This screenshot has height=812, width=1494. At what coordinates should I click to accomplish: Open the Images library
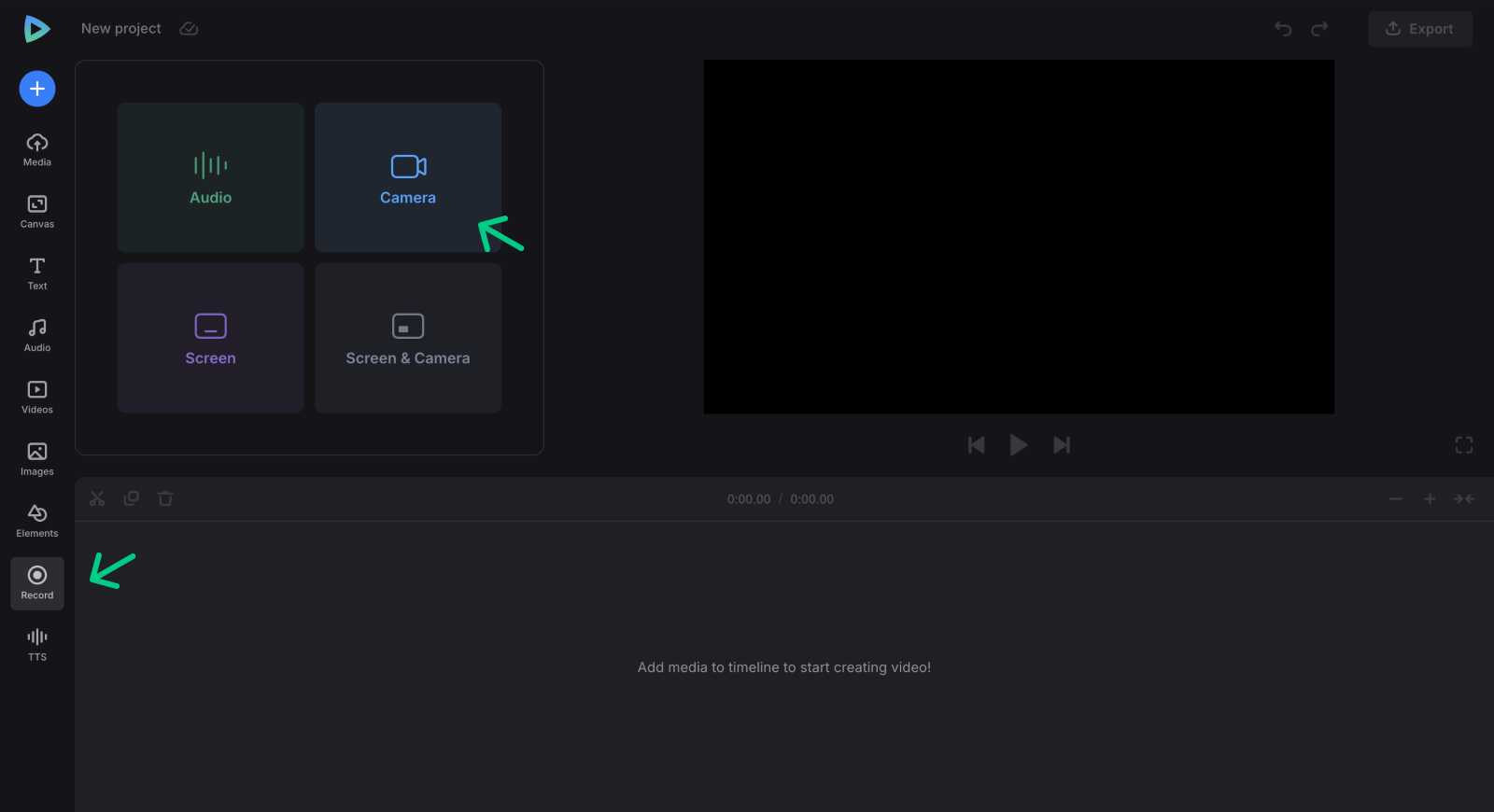37,459
